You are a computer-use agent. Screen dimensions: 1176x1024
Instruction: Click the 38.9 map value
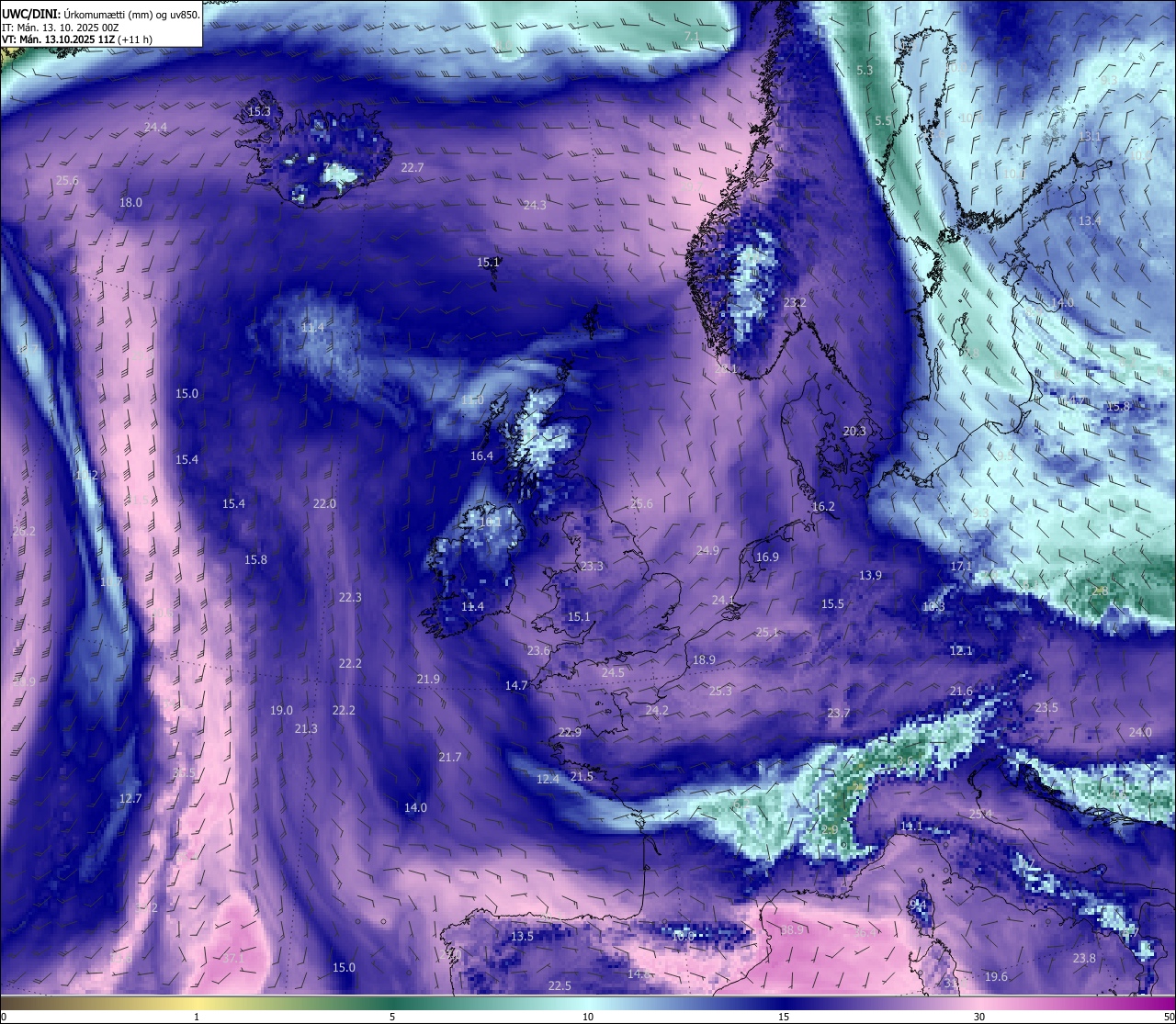tap(792, 929)
